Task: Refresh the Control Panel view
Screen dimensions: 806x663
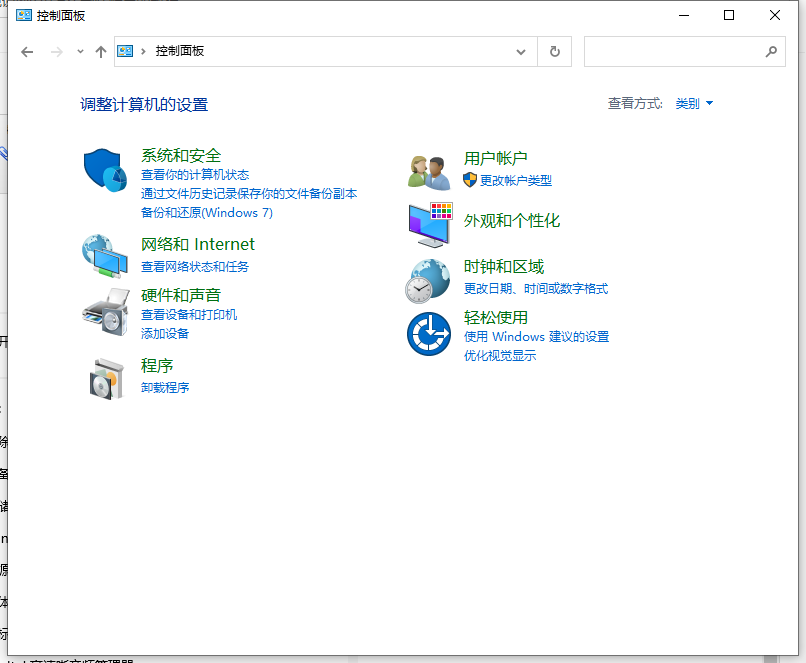Action: (554, 51)
